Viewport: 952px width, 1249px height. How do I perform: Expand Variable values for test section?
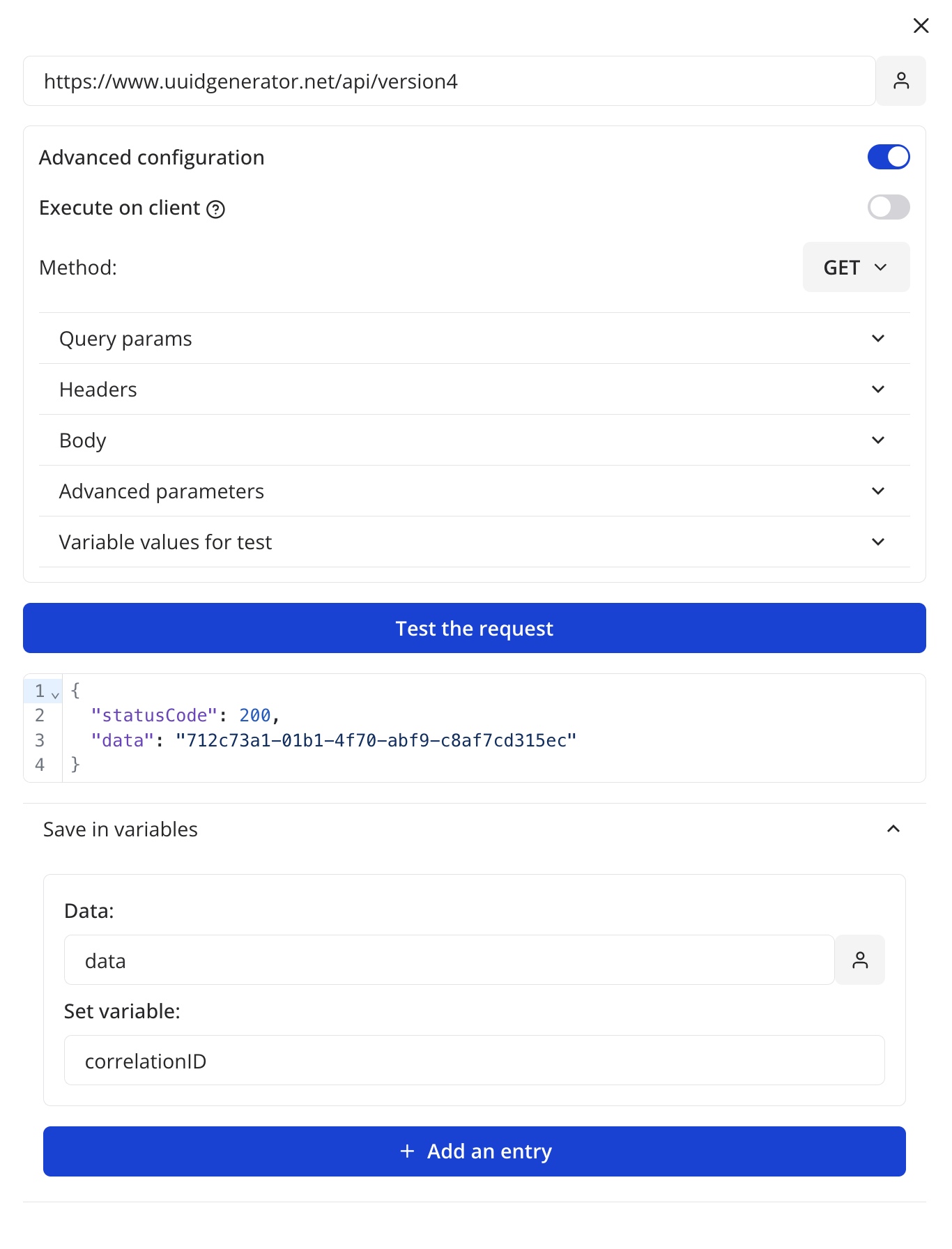pyautogui.click(x=474, y=542)
